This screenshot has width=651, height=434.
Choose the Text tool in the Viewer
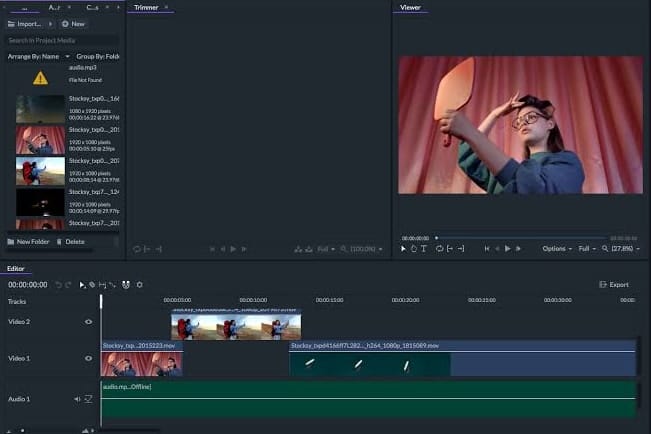point(423,248)
